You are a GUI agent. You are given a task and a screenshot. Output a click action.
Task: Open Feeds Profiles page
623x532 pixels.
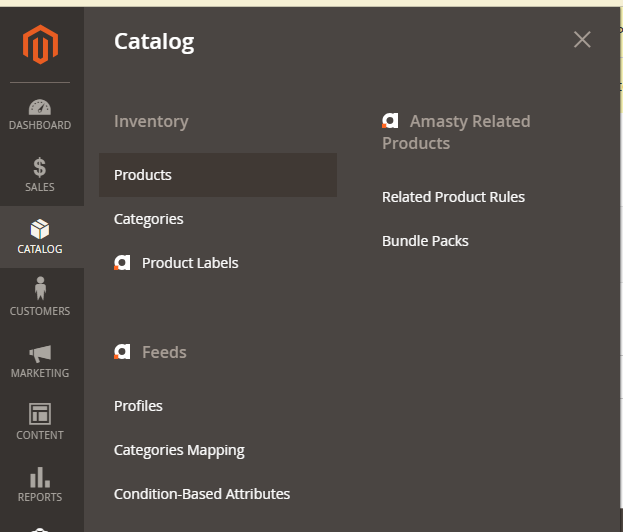click(x=138, y=406)
